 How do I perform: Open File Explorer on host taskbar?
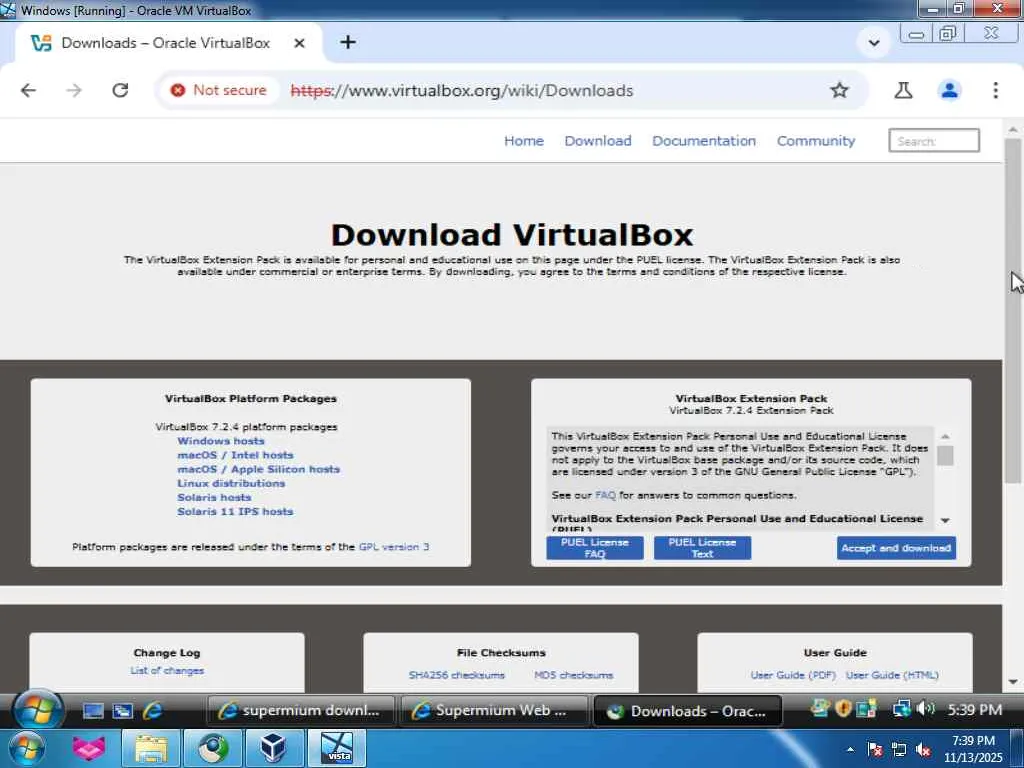(x=151, y=748)
